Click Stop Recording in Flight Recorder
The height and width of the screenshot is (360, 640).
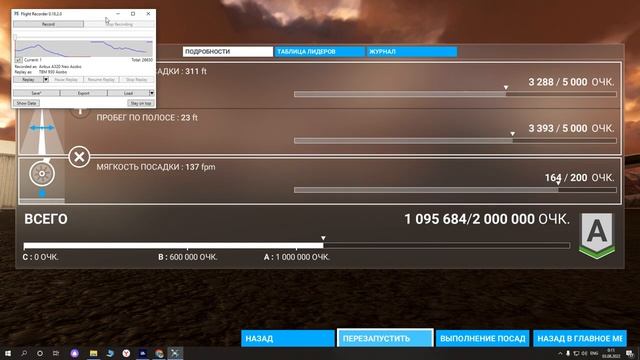click(x=119, y=24)
